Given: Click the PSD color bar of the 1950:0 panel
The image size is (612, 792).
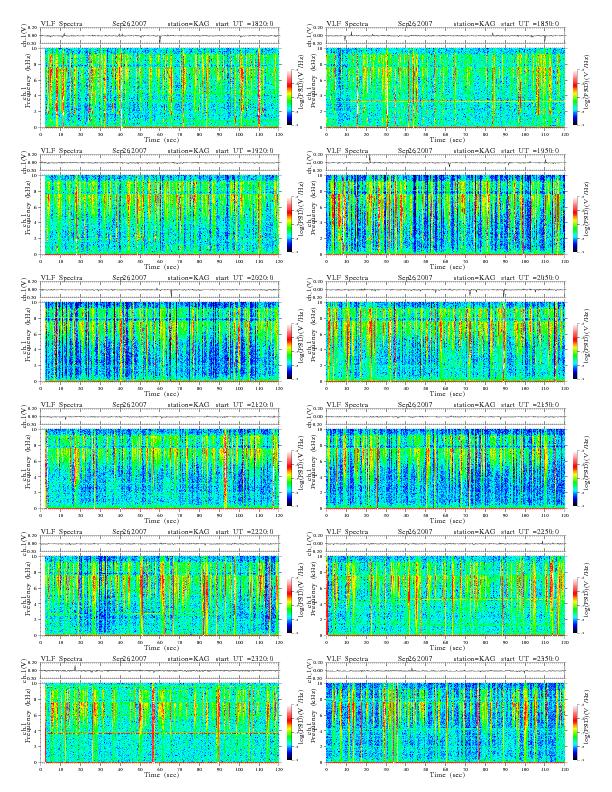Looking at the screenshot, I should 575,225.
